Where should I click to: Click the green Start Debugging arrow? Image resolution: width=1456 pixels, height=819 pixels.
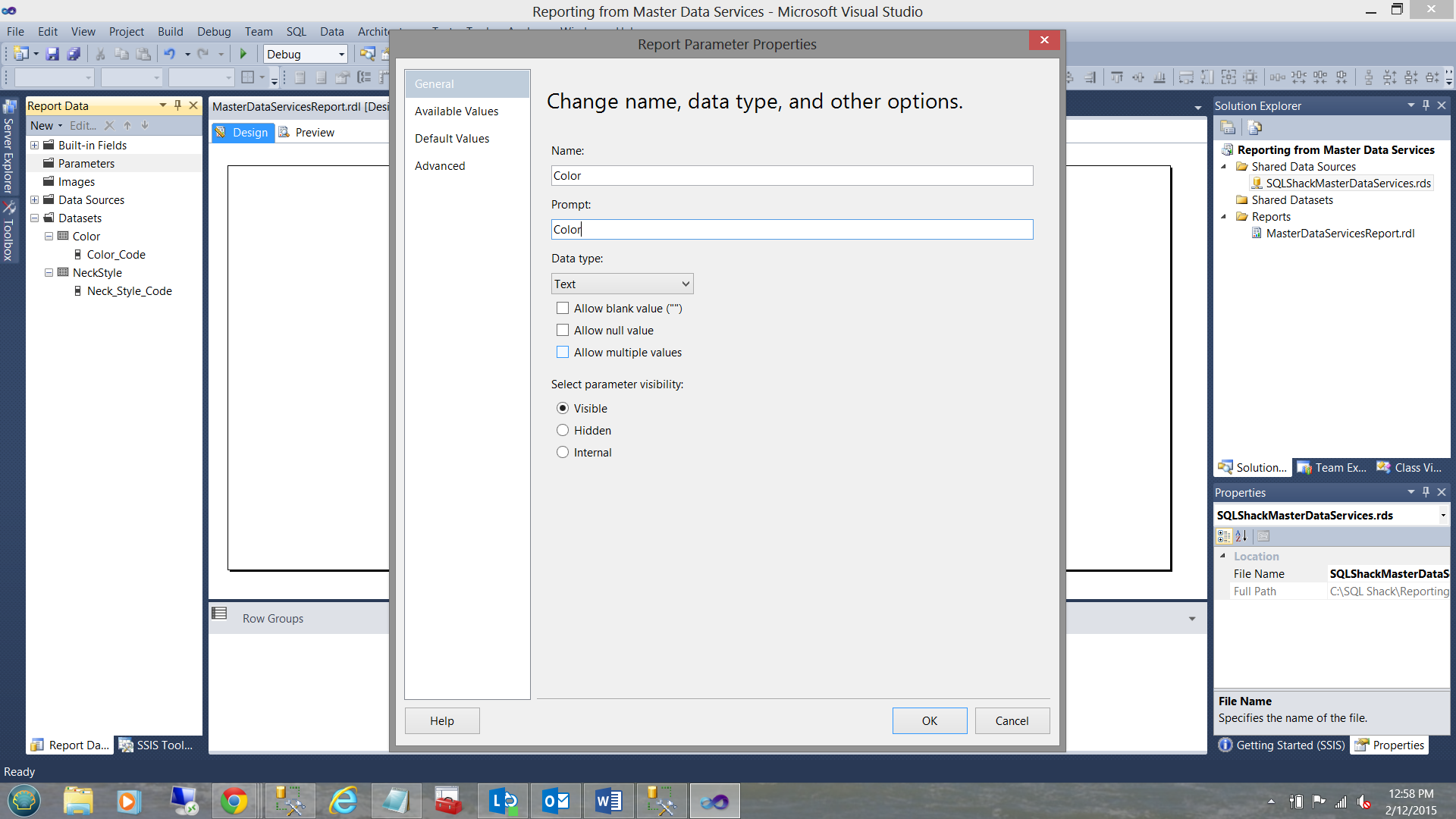pyautogui.click(x=243, y=54)
